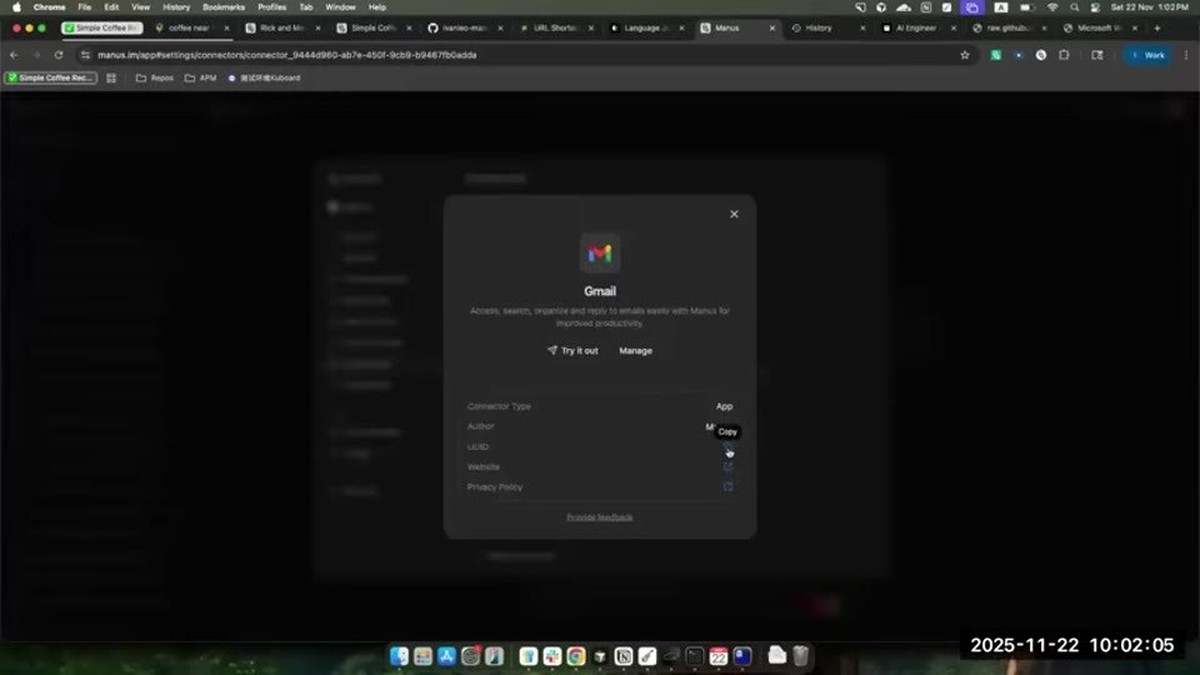1200x675 pixels.
Task: Close the Gmail connector dialog
Action: [x=734, y=214]
